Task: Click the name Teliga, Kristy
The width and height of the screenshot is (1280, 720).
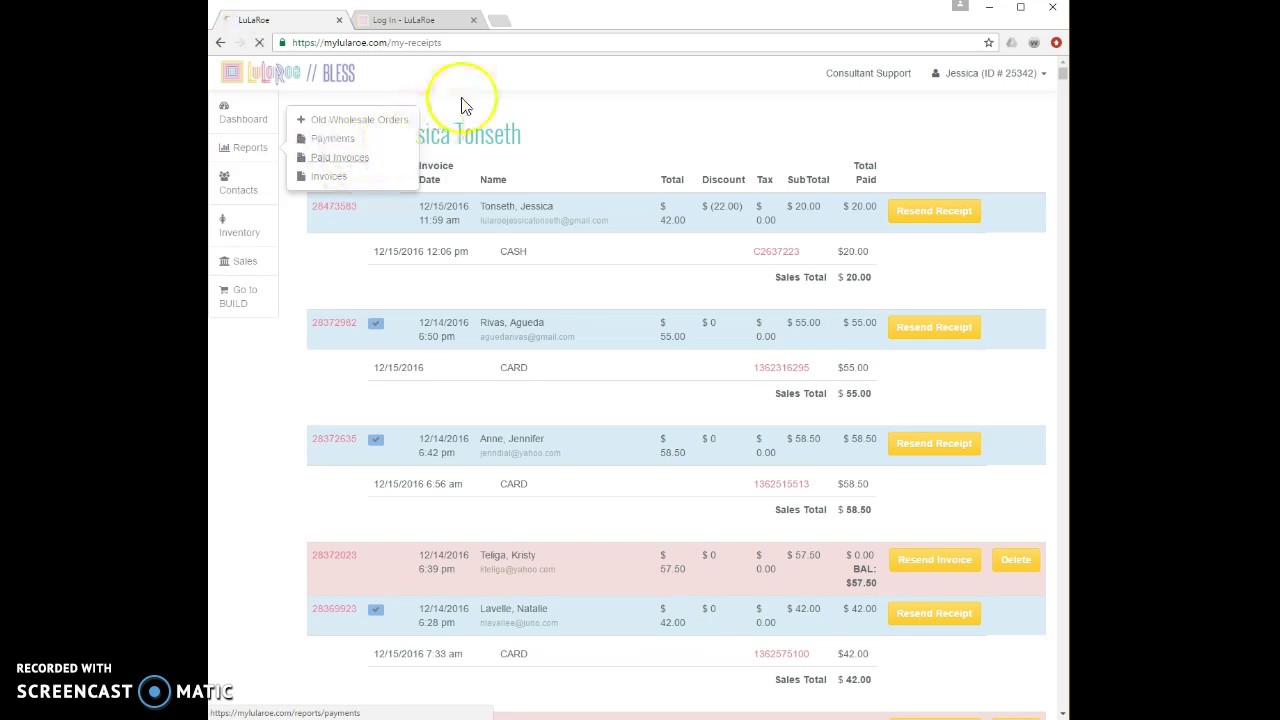Action: tap(507, 555)
